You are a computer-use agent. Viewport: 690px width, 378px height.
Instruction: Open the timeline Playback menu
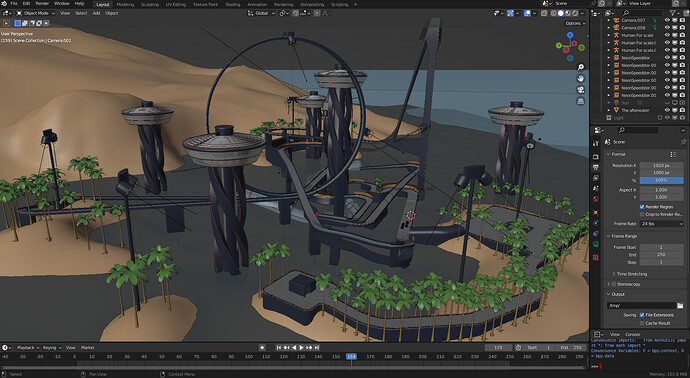28,348
